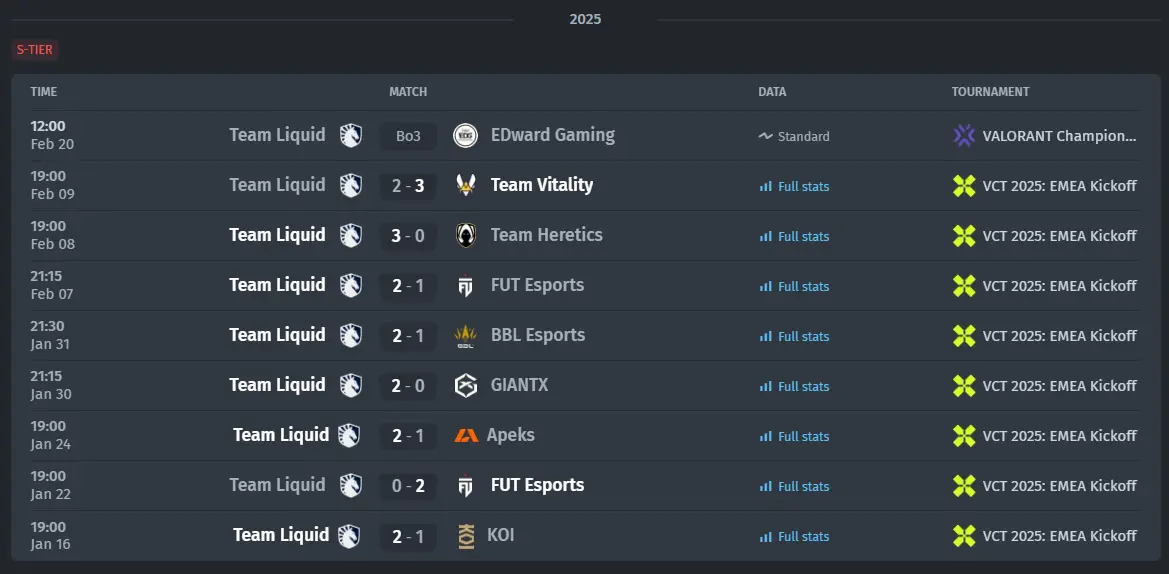The width and height of the screenshot is (1169, 574).
Task: Click the BBL Esports crown logo
Action: click(465, 336)
